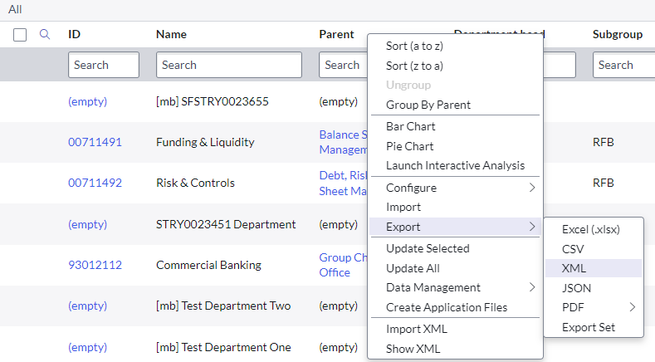Open (empty) ID link for Test Department One
655x362 pixels.
(88, 347)
